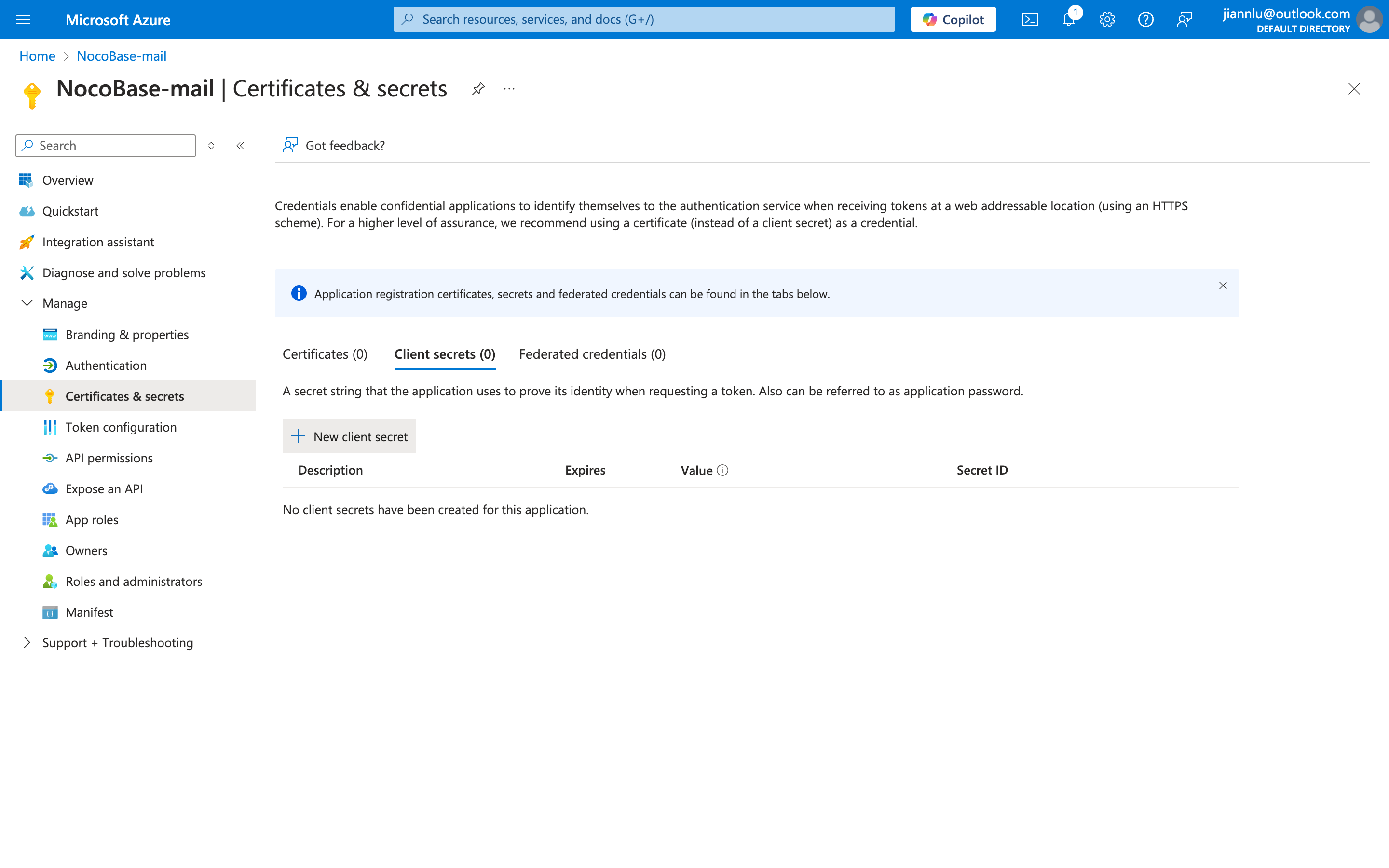Open the ellipsis more options menu

click(509, 89)
